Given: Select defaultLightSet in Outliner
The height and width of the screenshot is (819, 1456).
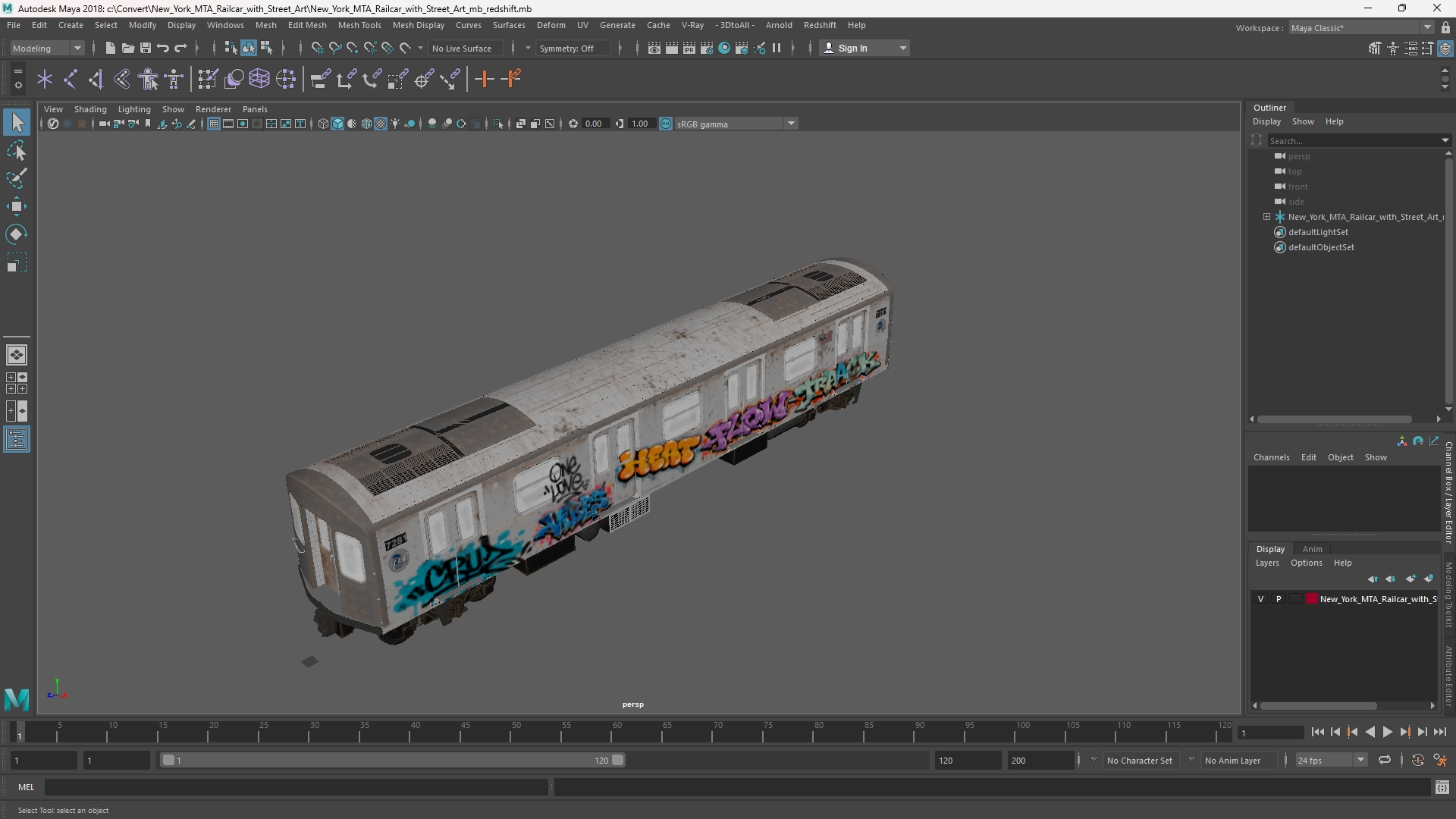Looking at the screenshot, I should click(x=1318, y=232).
